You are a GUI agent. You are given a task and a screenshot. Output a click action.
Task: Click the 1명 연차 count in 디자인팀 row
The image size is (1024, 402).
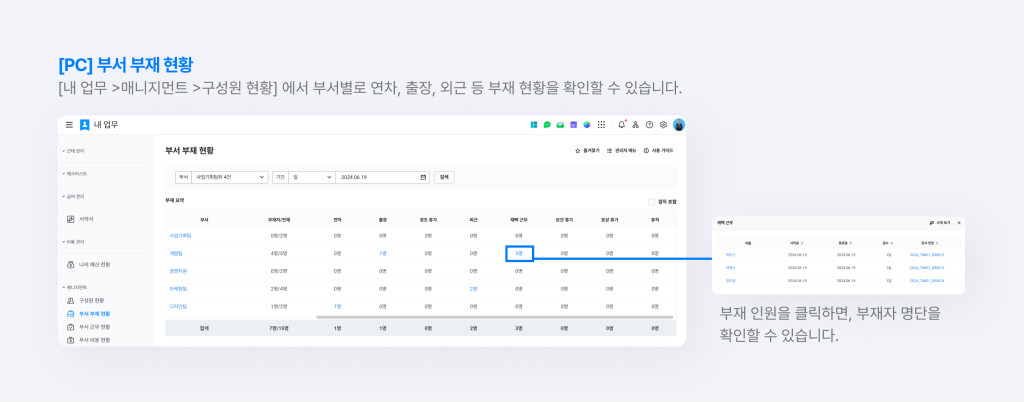point(338,306)
